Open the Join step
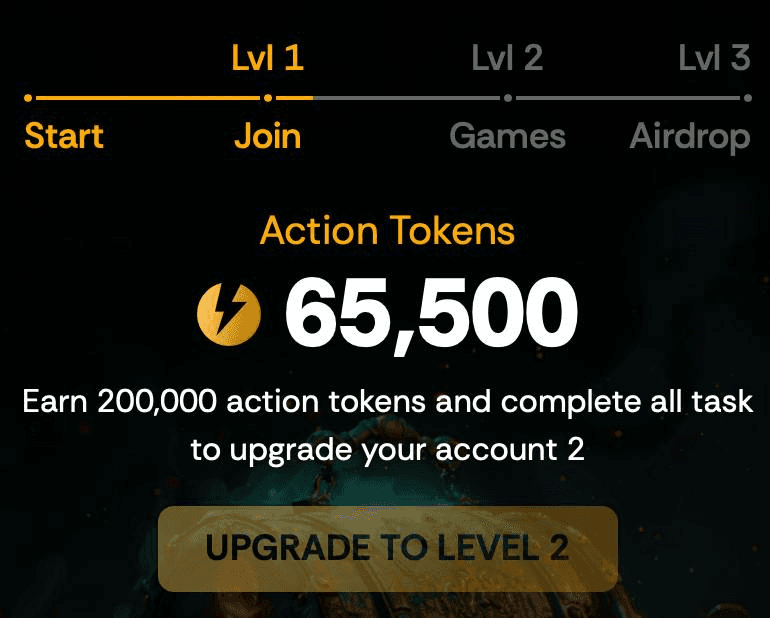 click(268, 136)
